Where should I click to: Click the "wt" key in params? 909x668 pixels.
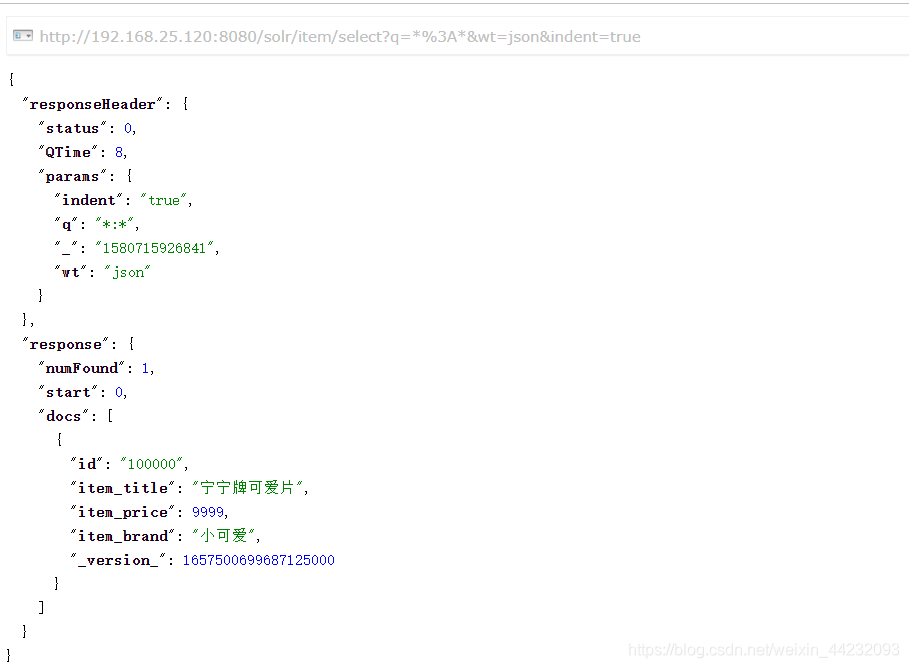[71, 272]
